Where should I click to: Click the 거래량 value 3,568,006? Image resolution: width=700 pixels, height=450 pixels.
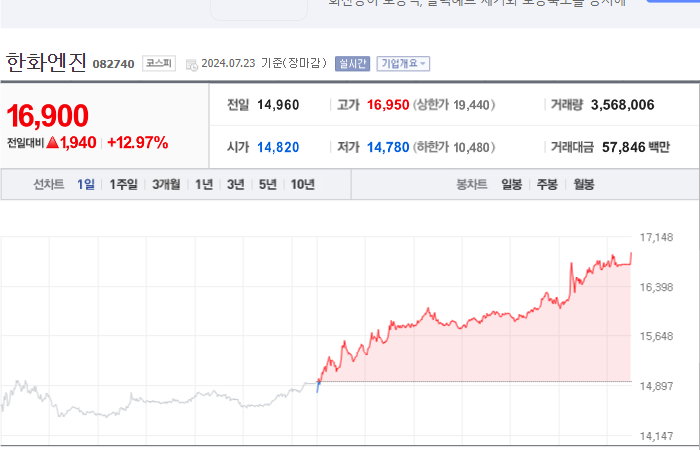[x=623, y=105]
